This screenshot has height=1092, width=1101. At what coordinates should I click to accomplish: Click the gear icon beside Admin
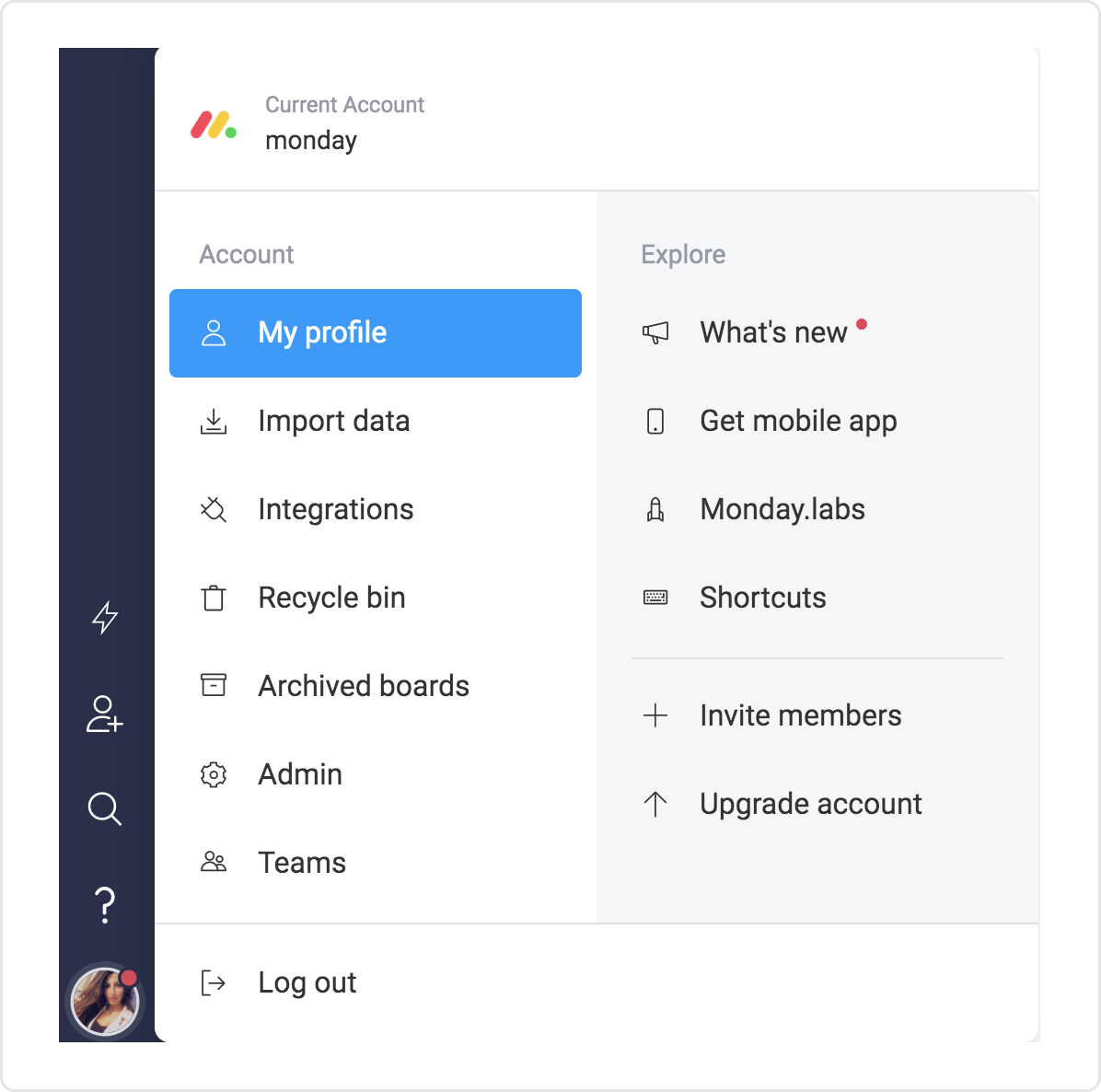click(214, 774)
